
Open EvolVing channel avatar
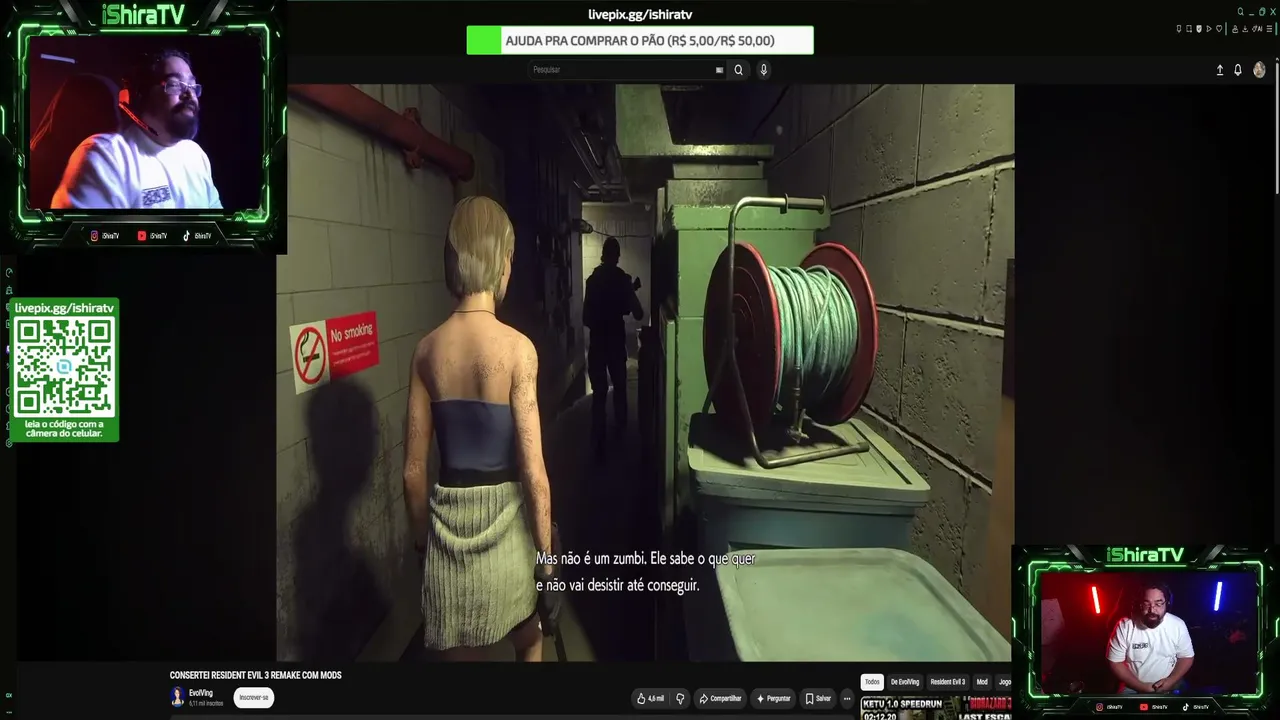pyautogui.click(x=177, y=697)
